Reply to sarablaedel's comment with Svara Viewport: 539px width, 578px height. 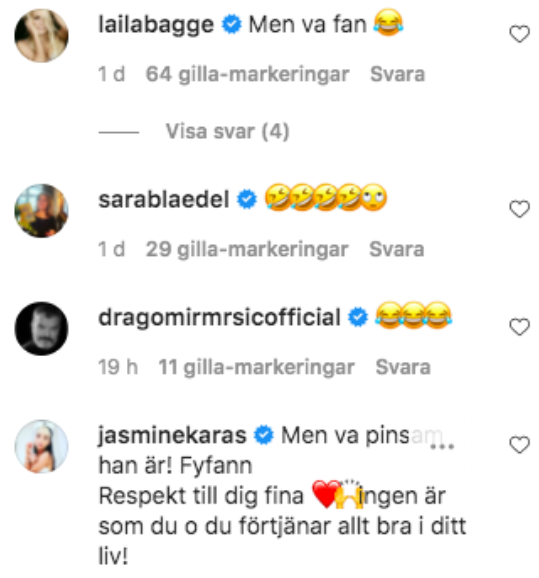click(397, 249)
